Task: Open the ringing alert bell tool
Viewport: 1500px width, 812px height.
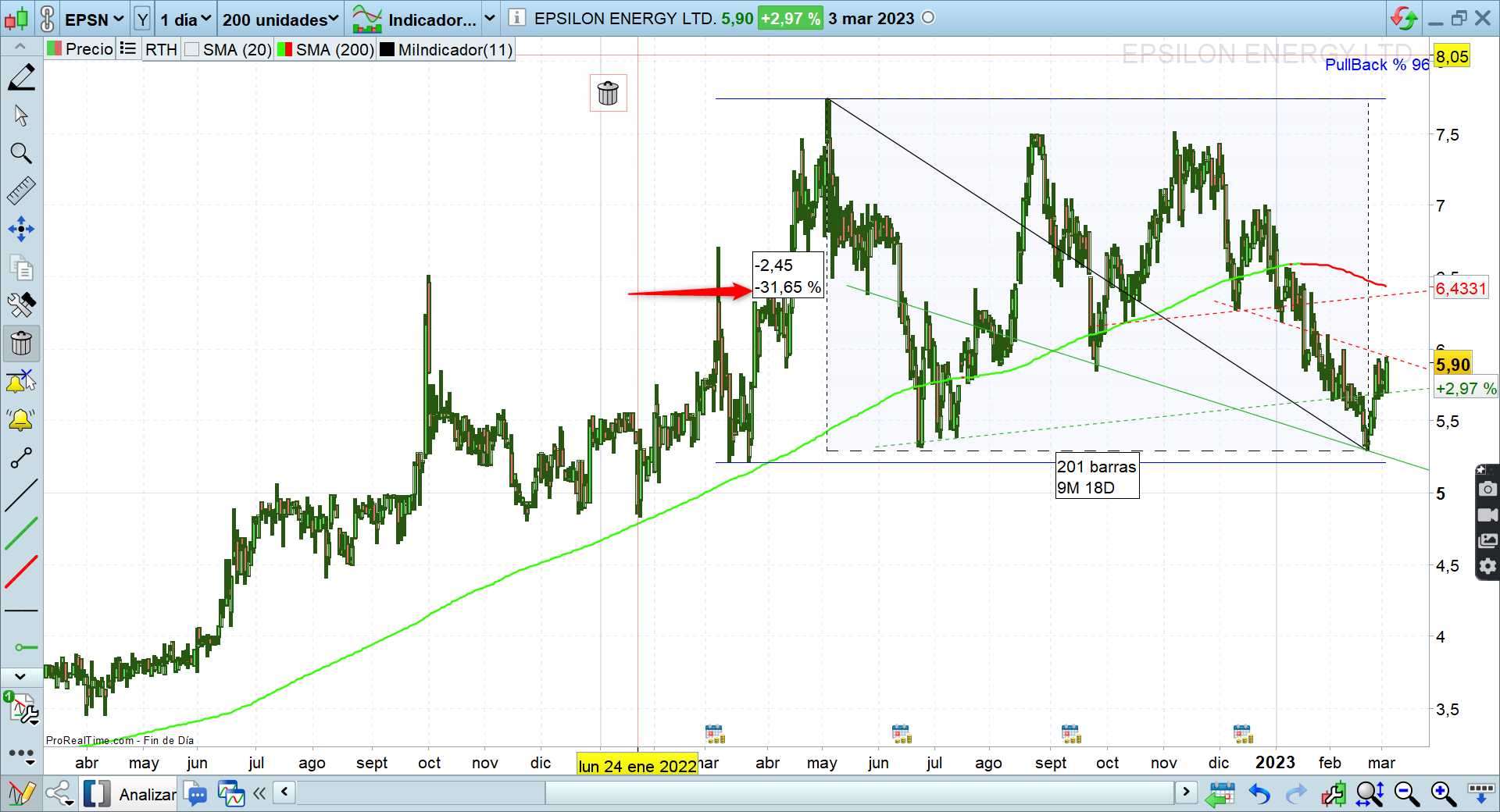Action: [21, 420]
